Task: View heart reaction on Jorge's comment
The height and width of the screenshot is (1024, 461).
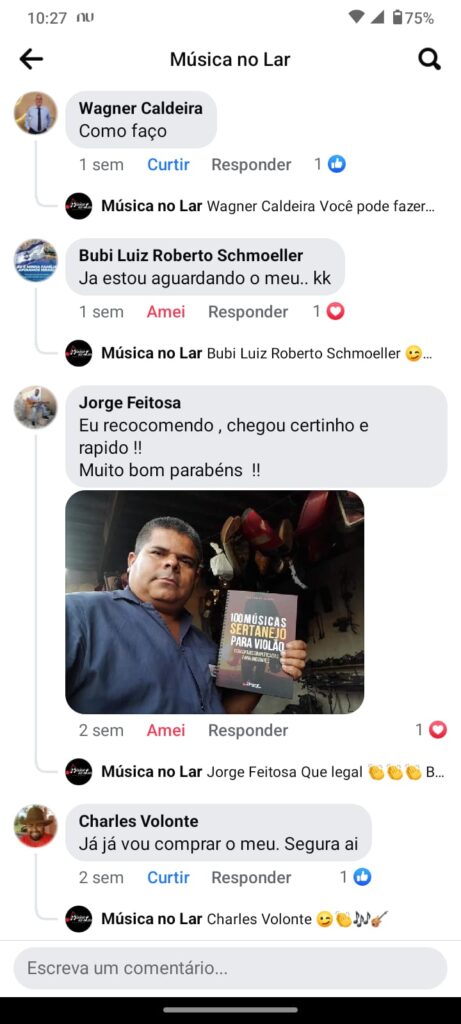Action: point(432,730)
